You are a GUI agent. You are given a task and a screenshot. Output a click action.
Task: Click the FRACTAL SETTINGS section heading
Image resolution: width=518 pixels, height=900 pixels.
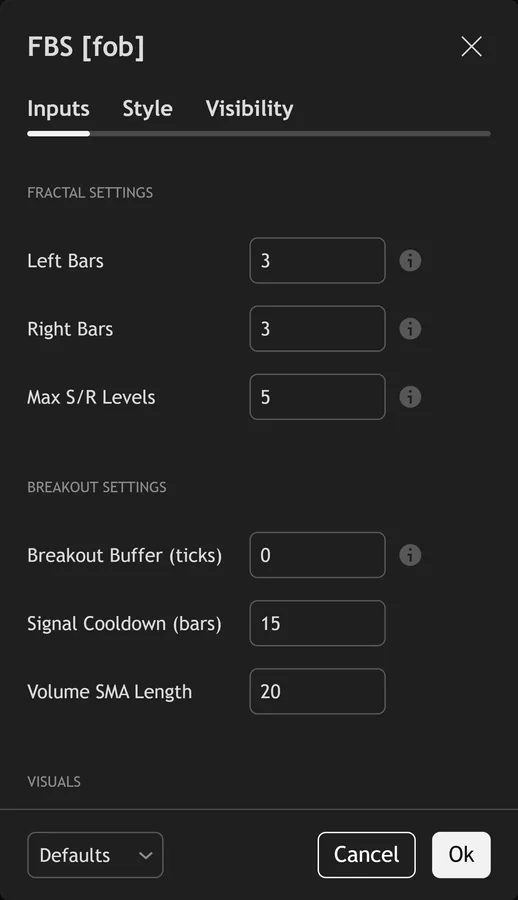[x=90, y=192]
